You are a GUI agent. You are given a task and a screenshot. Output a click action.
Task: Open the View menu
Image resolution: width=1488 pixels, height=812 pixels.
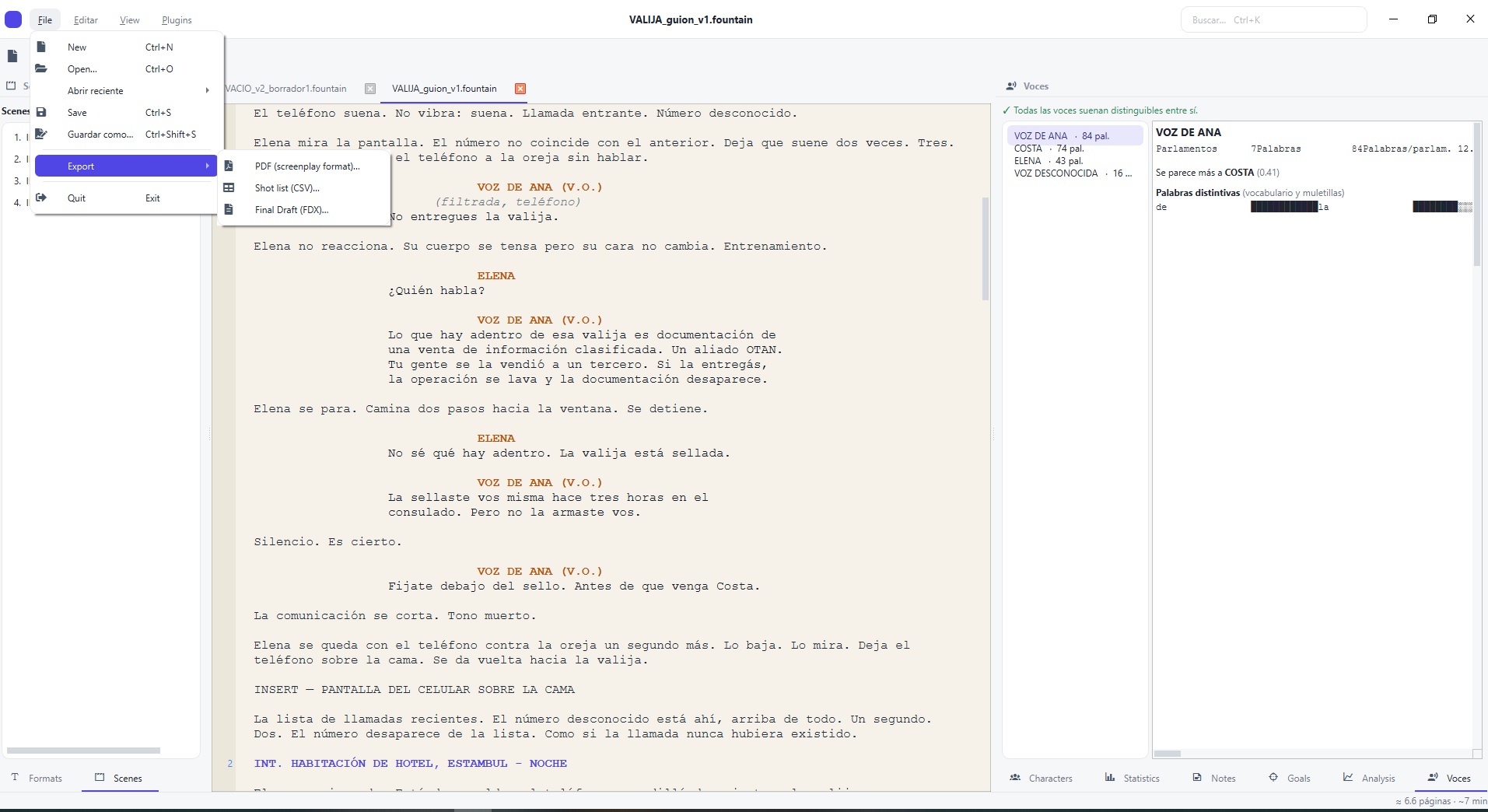[x=130, y=20]
